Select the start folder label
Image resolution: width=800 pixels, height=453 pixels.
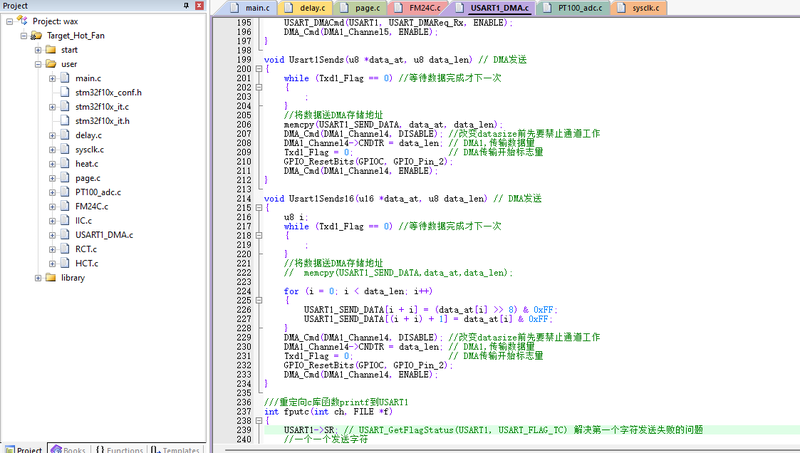click(69, 50)
